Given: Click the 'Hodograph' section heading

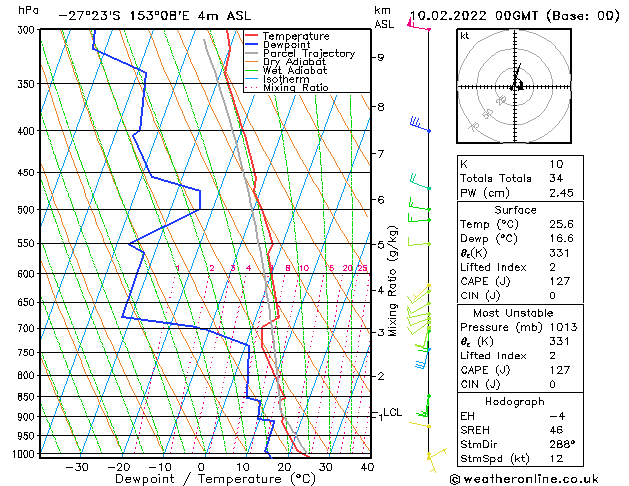Looking at the screenshot, I should click(x=515, y=402).
